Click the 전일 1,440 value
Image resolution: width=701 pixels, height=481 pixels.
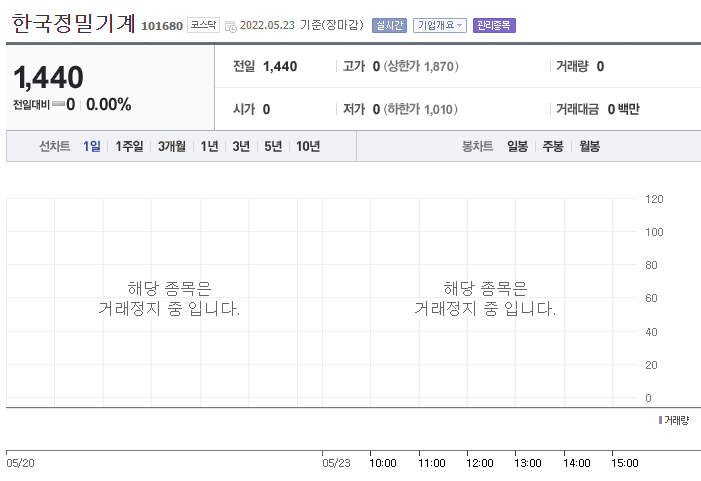280,67
